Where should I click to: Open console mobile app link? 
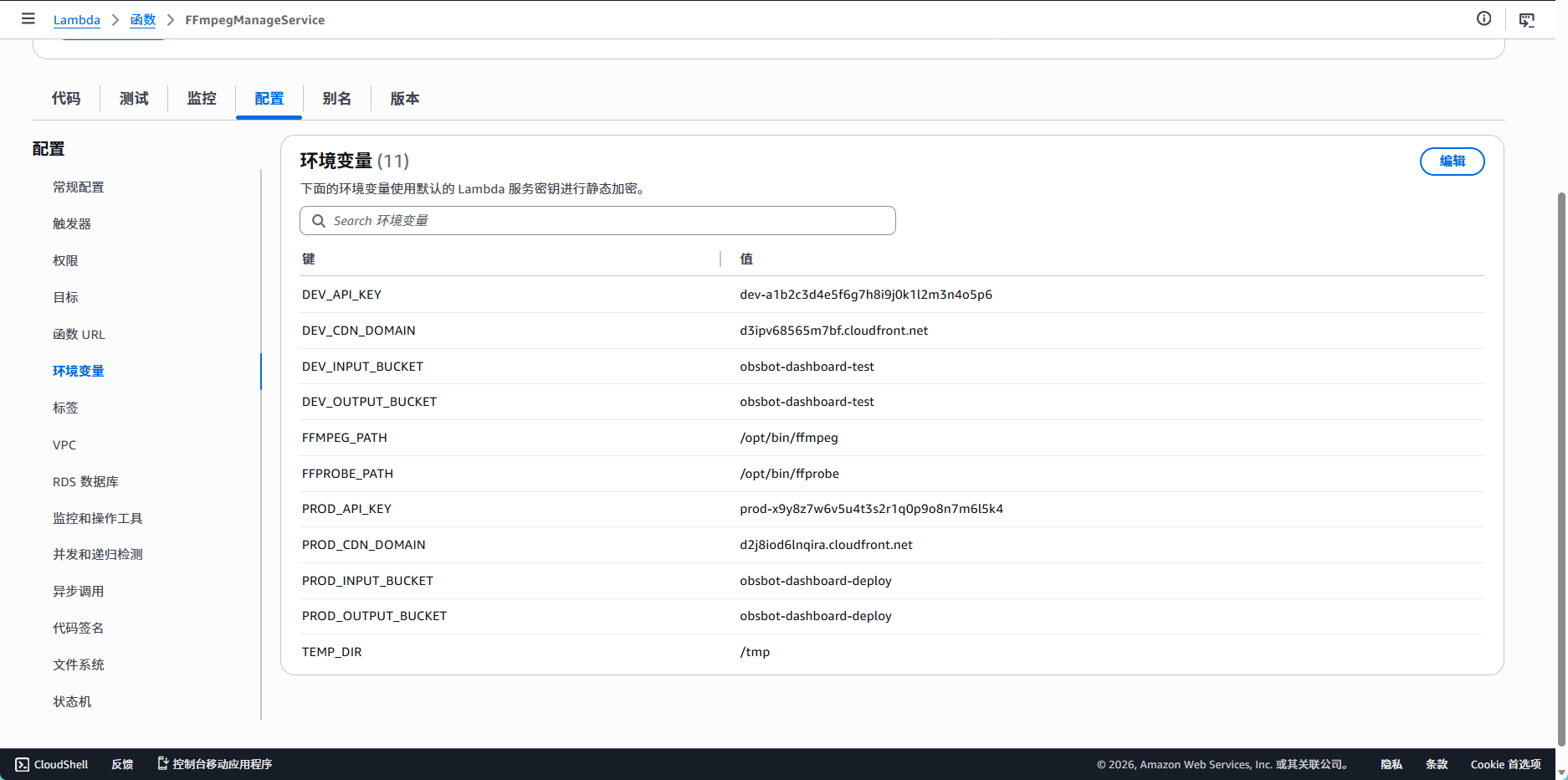click(215, 764)
